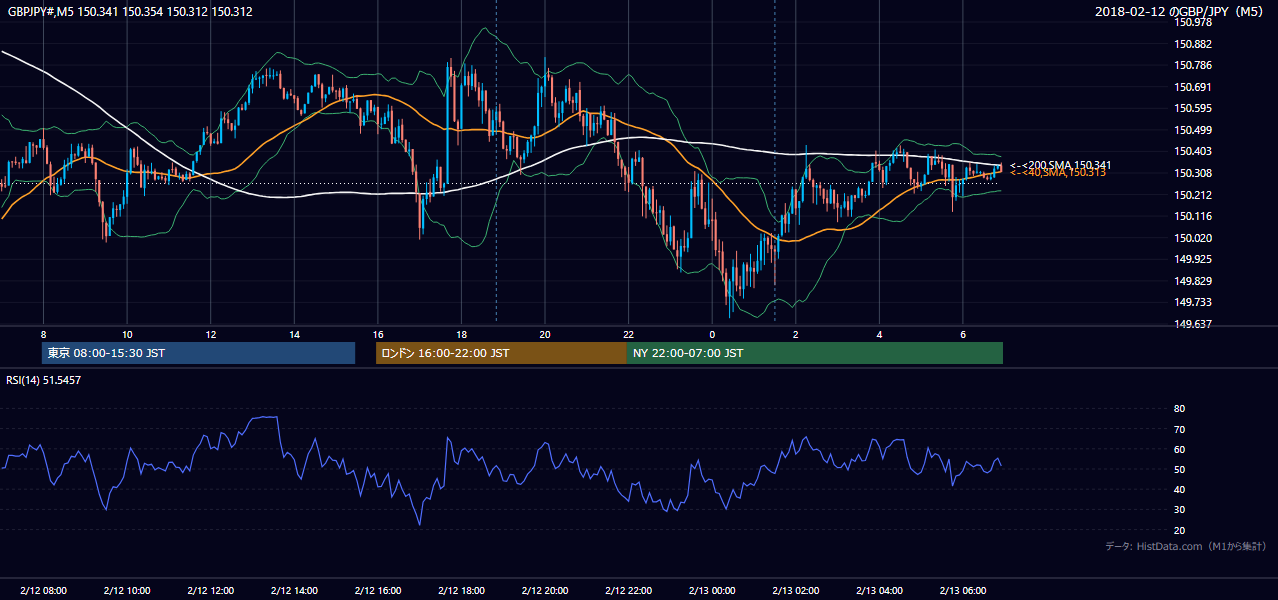Screen dimensions: 1278x600
Task: Click RSI scale value 70
Action: click(x=1180, y=429)
